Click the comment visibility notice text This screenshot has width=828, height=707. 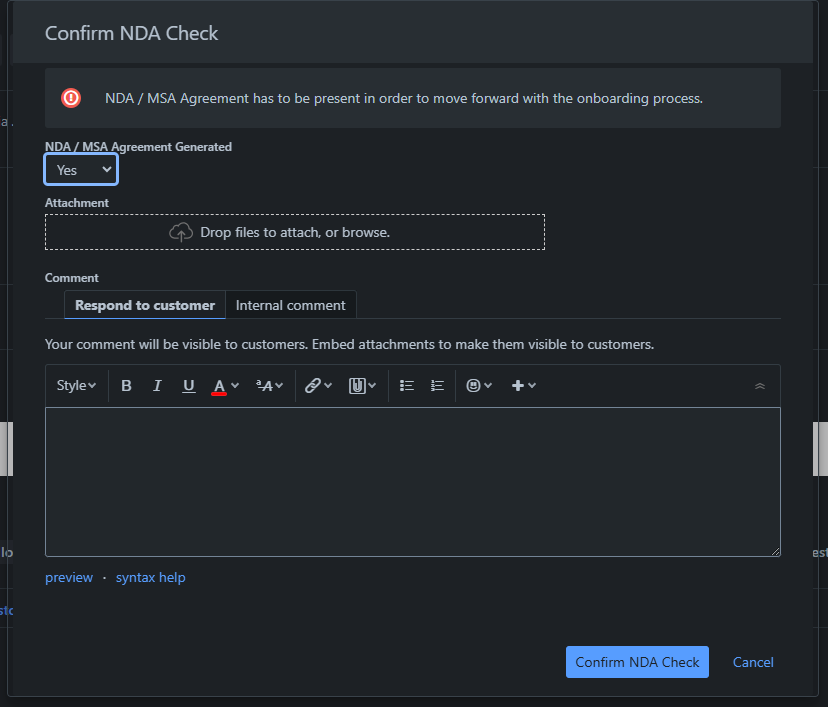[x=350, y=344]
